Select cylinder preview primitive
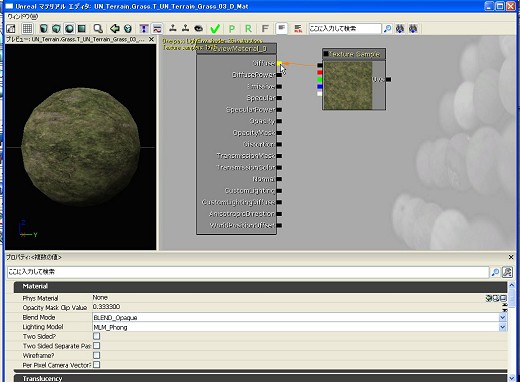This screenshot has width=520, height=382. [43, 29]
